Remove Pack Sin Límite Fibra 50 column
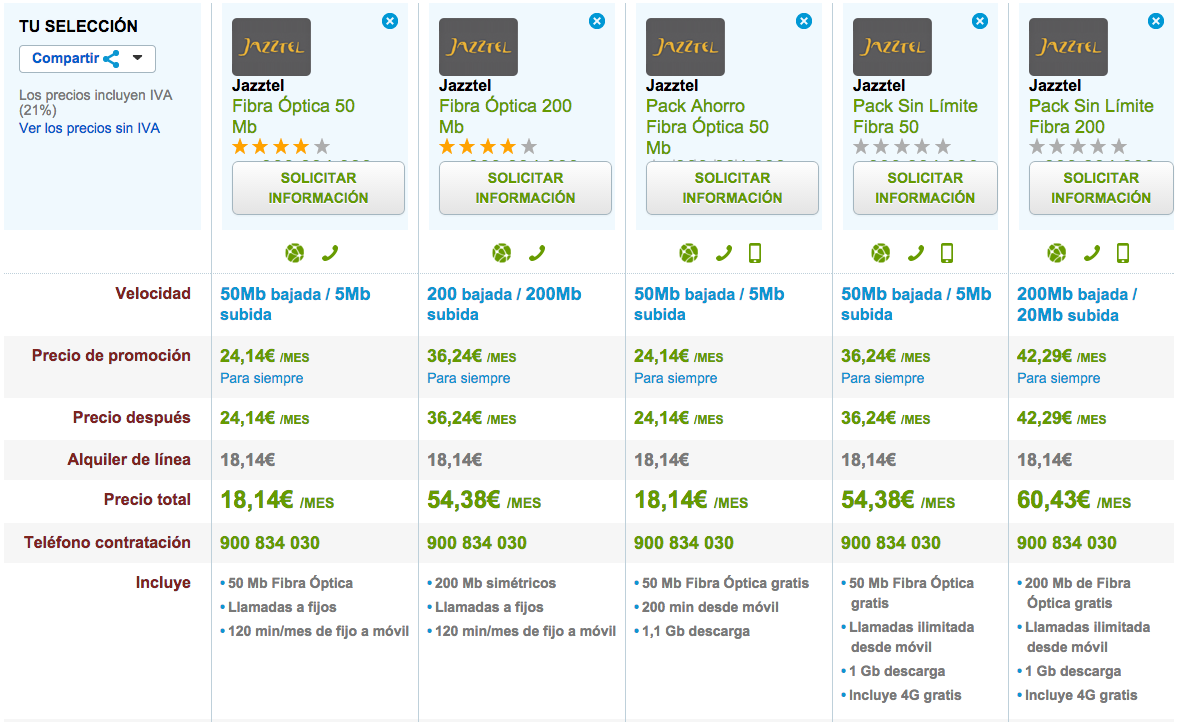Viewport: 1180px width, 722px height. coord(980,21)
